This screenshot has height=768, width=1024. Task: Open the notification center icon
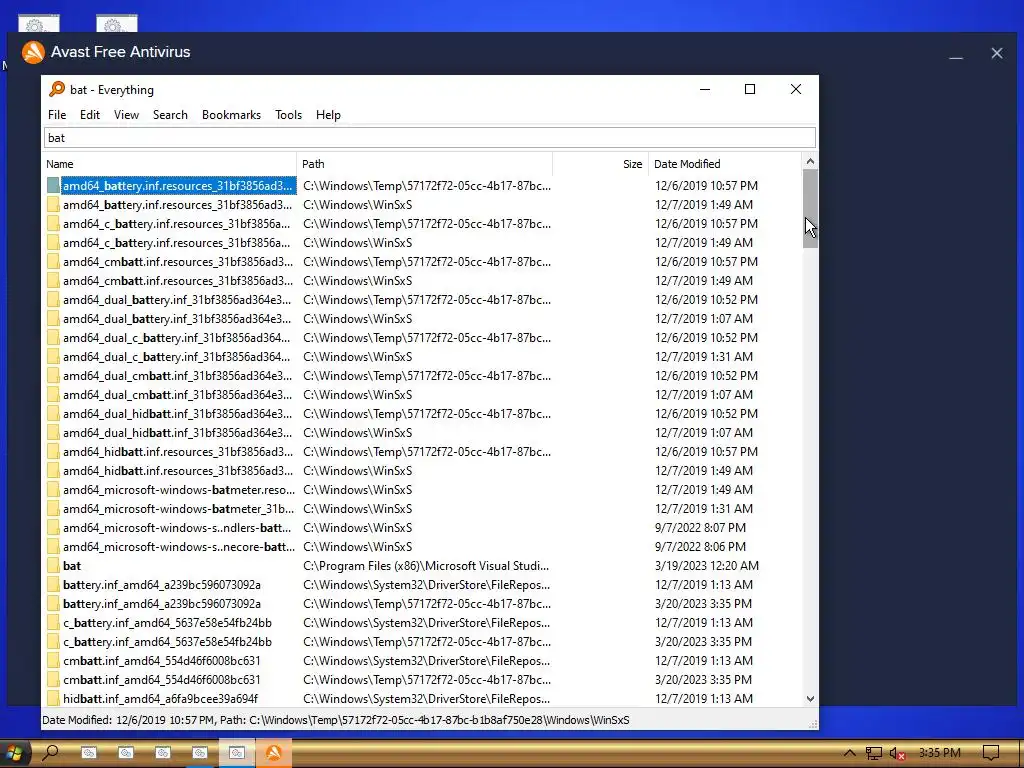pyautogui.click(x=991, y=753)
